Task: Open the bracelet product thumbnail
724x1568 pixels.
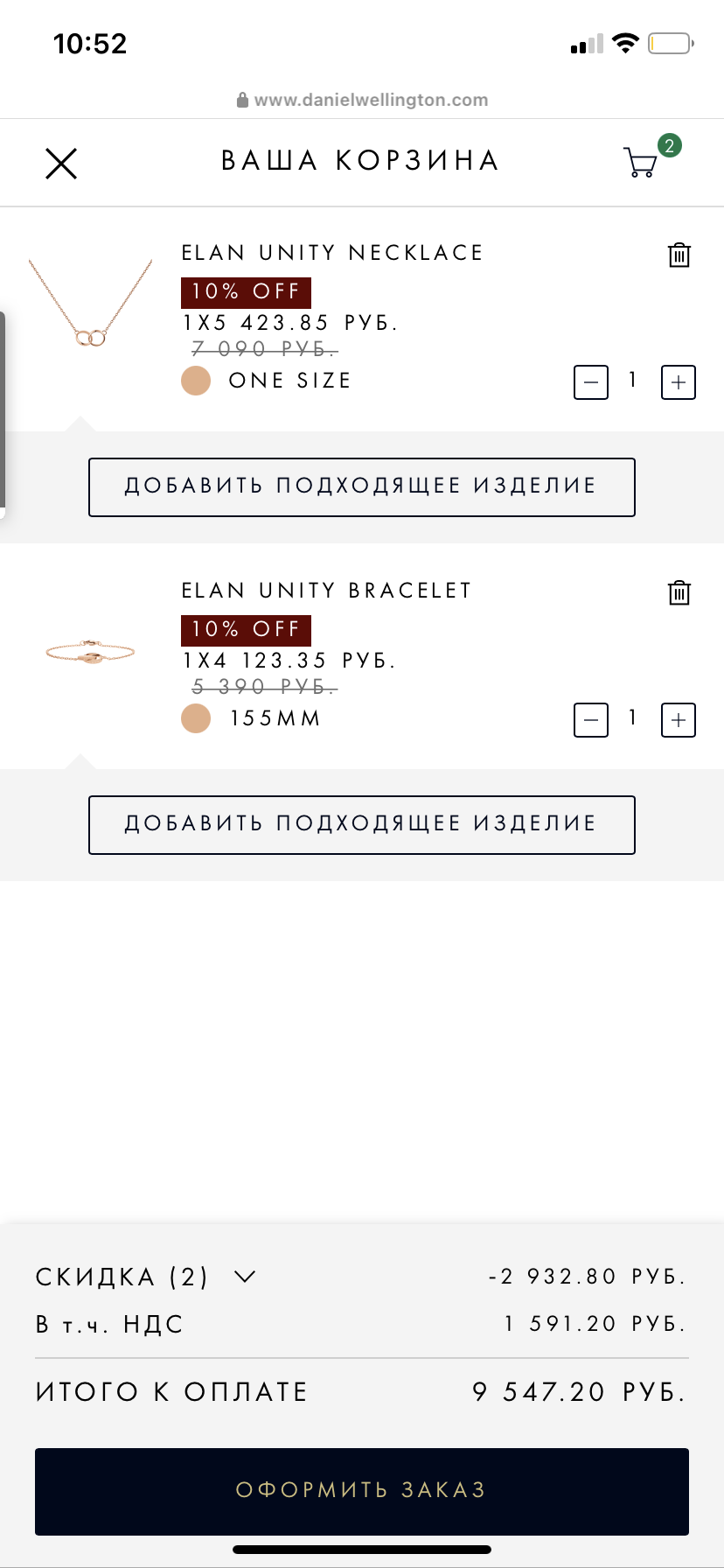Action: [90, 652]
